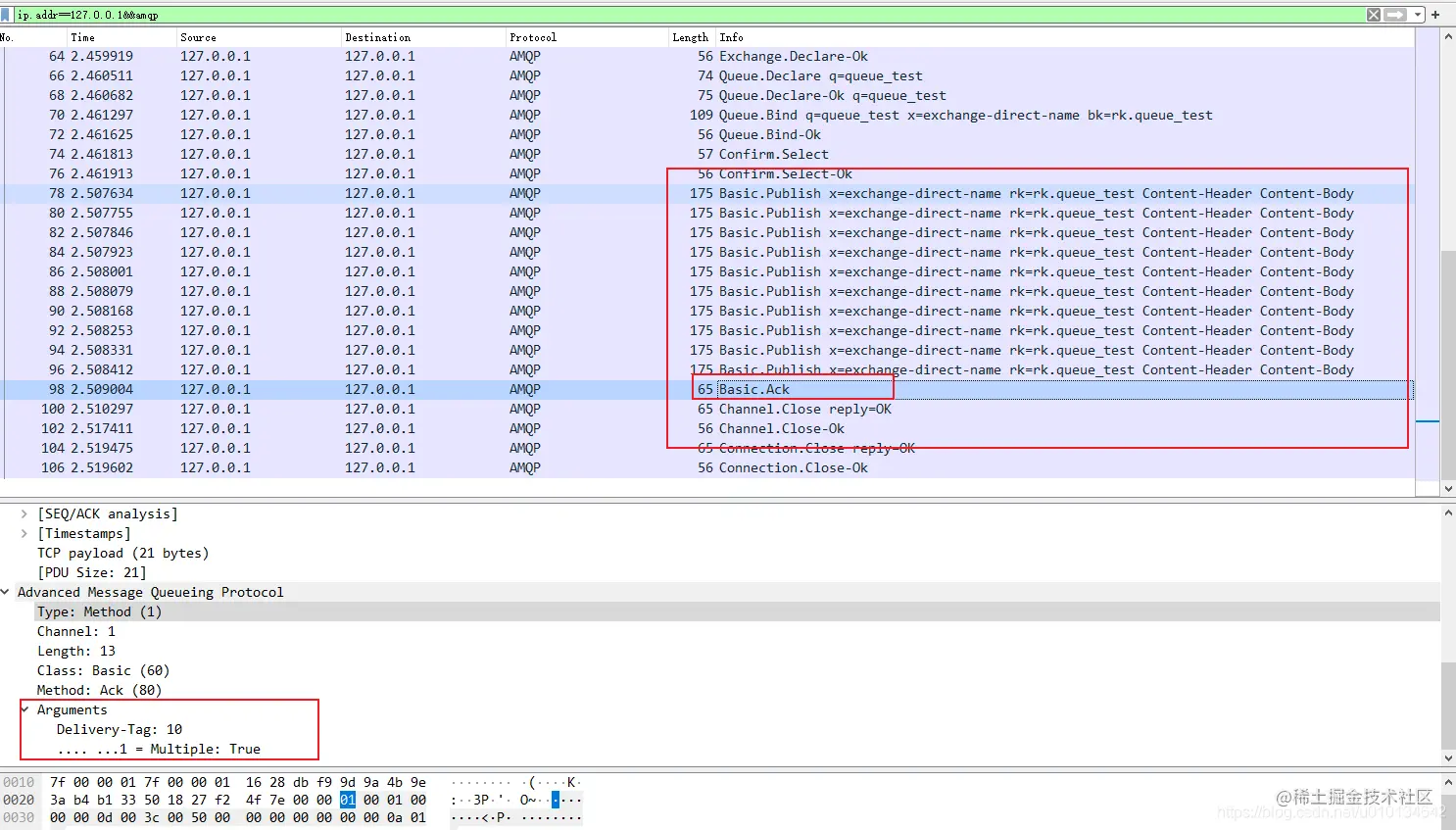Open the filter history dropdown arrow
This screenshot has height=830, width=1456.
1418,15
